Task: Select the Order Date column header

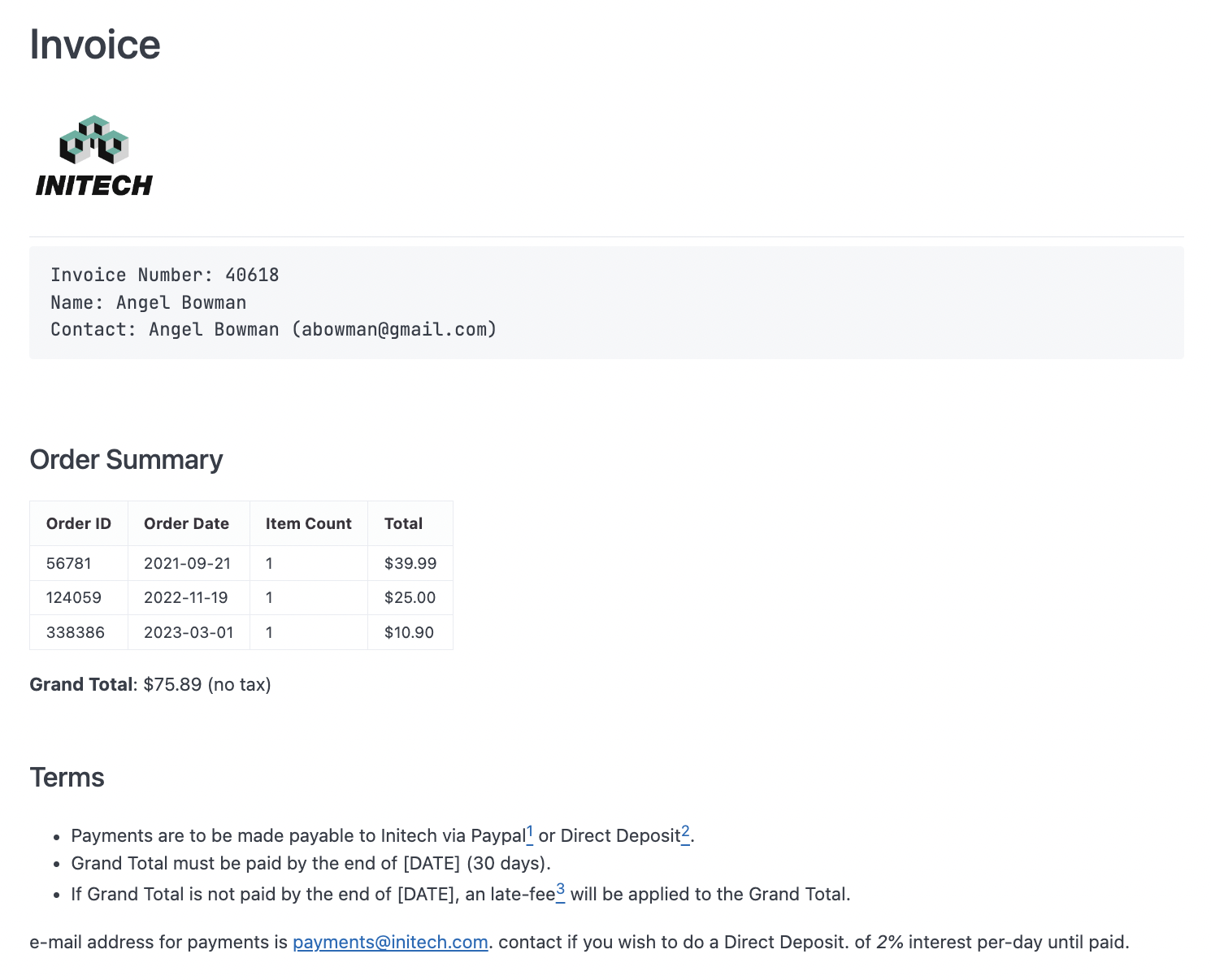Action: 186,523
